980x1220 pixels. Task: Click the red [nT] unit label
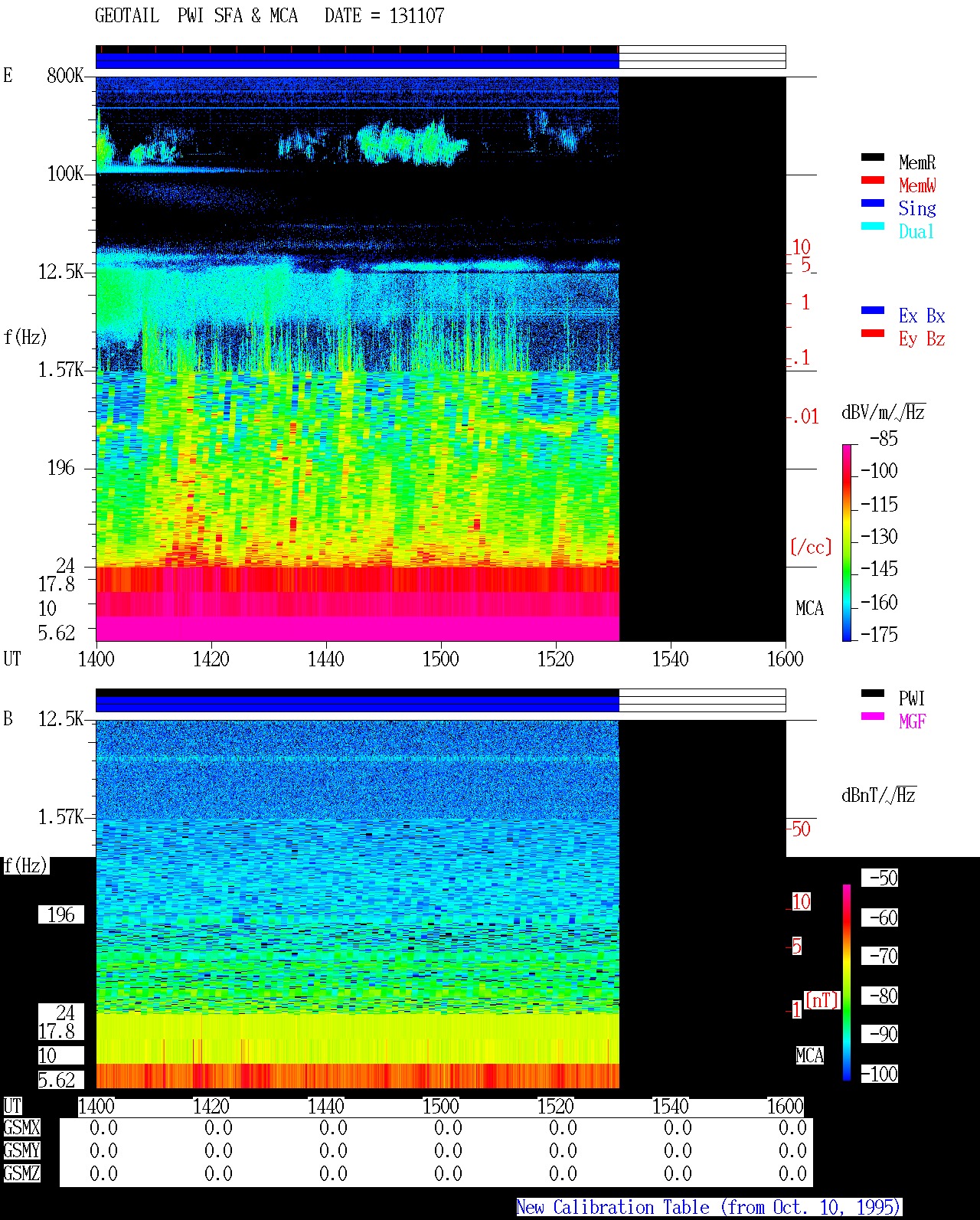822,1000
